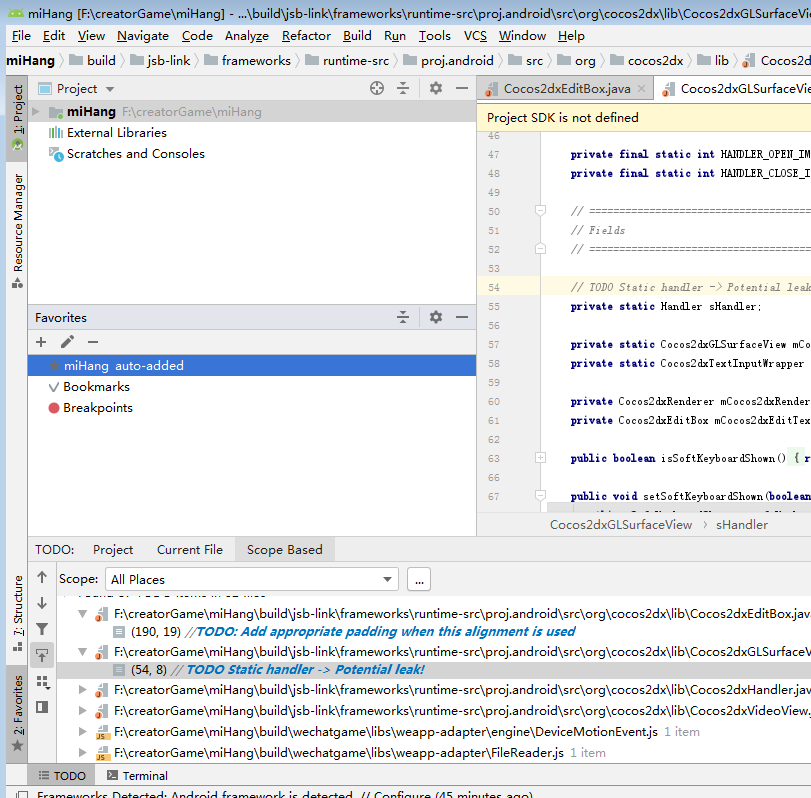Open the 1: Project tool window stripe

18,118
